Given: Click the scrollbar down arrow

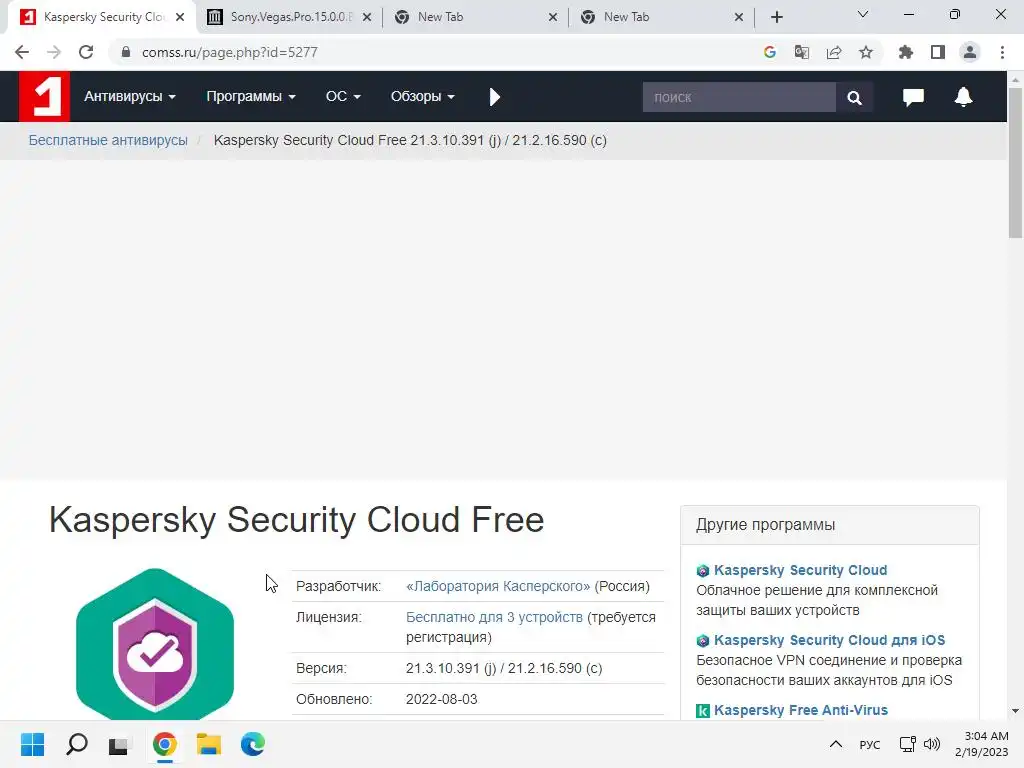Looking at the screenshot, I should click(1015, 711).
